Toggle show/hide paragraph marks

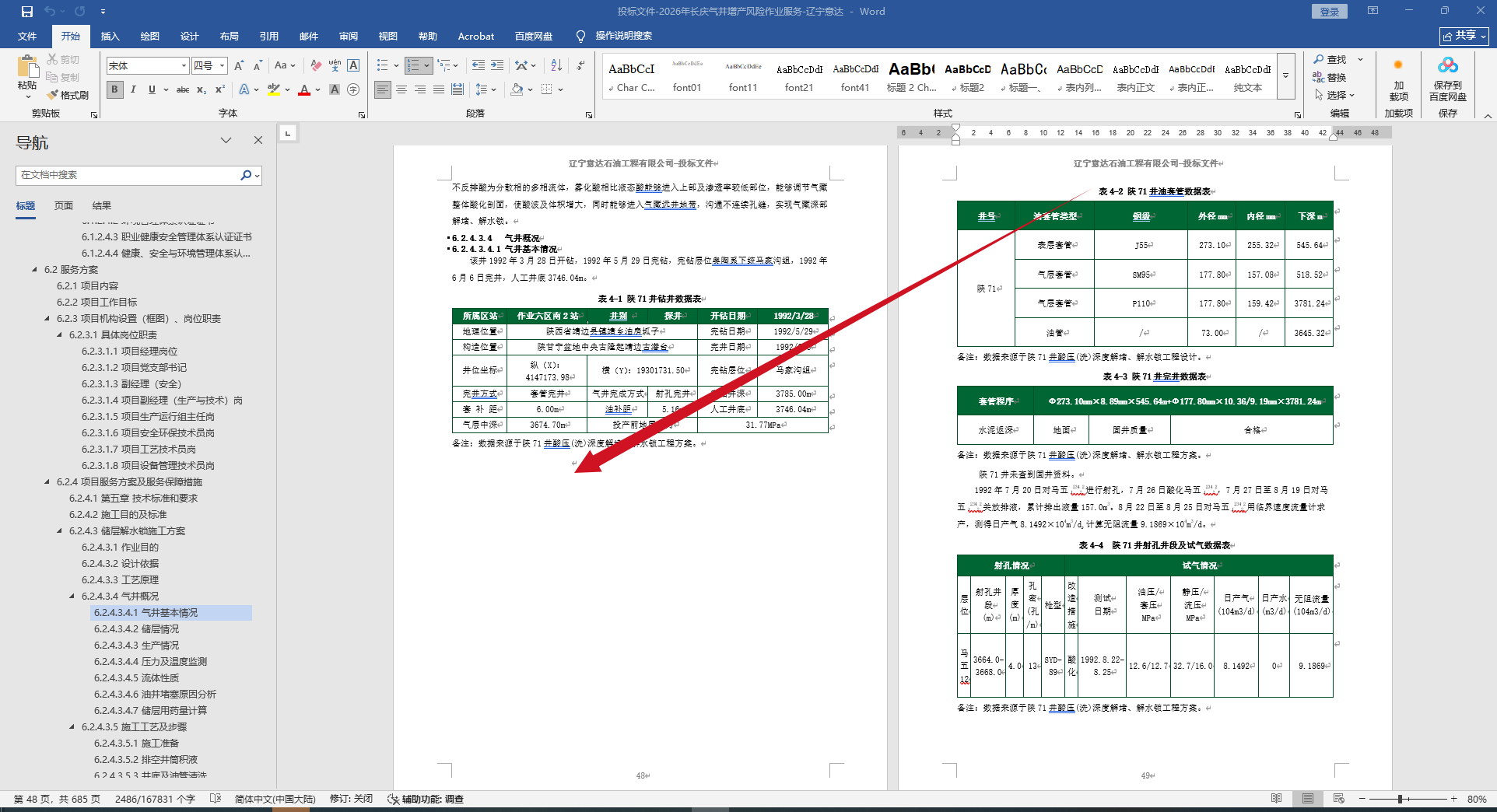click(581, 66)
